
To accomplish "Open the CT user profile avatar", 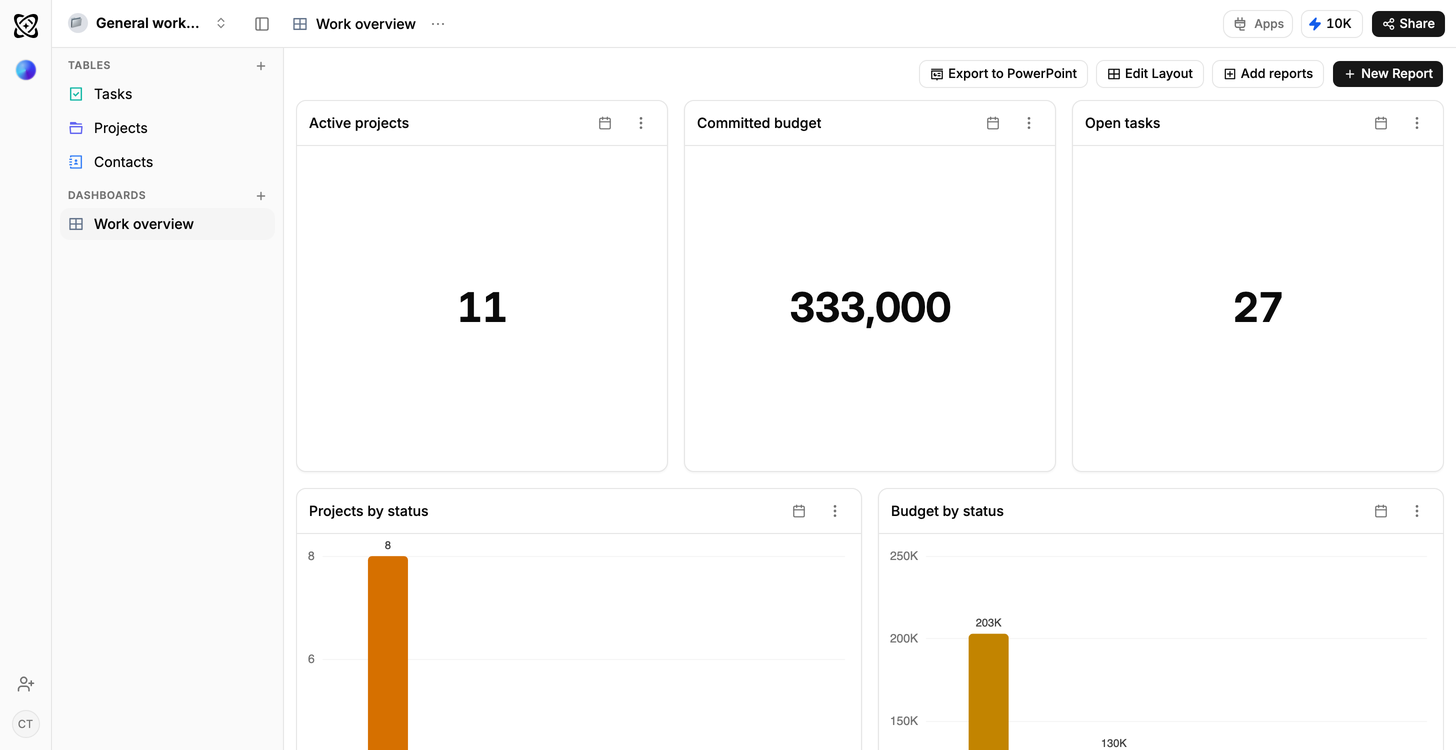I will 26,724.
